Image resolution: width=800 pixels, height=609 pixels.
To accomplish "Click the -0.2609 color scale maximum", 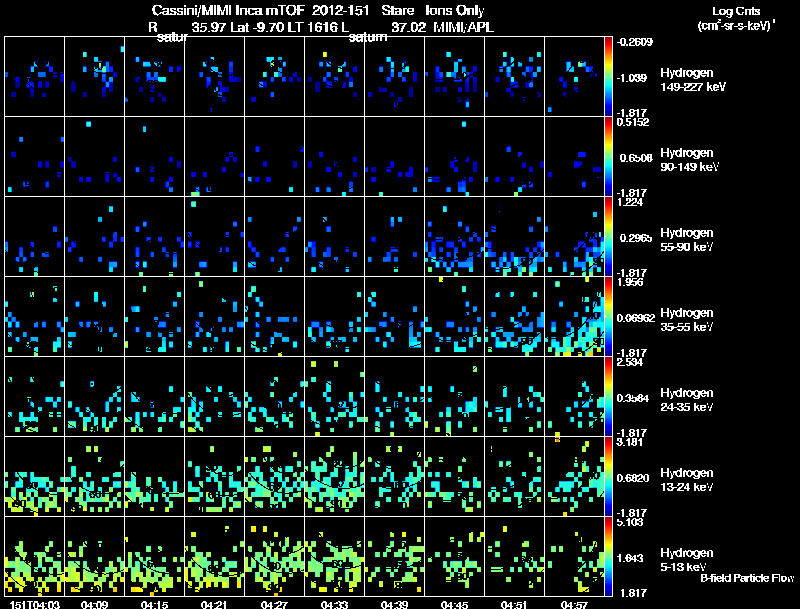I will pyautogui.click(x=634, y=42).
